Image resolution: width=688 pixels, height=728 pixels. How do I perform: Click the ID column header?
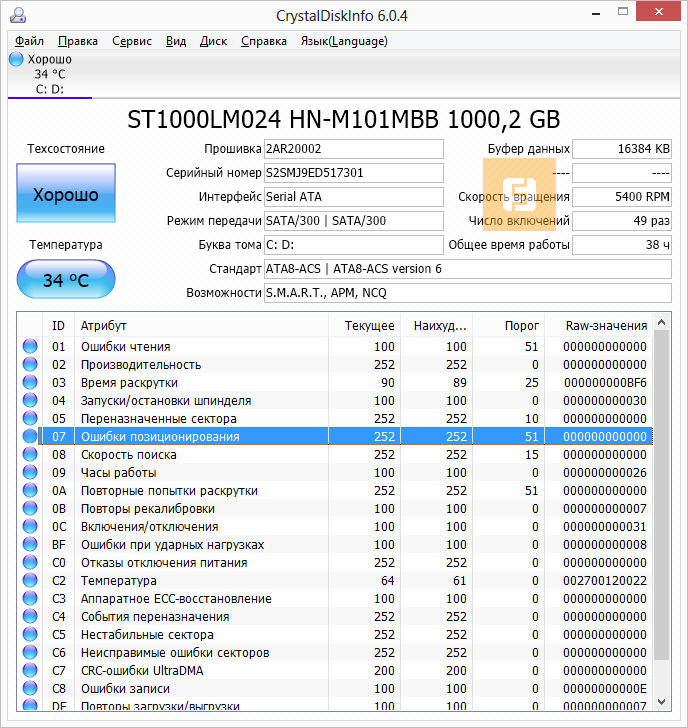tap(58, 325)
